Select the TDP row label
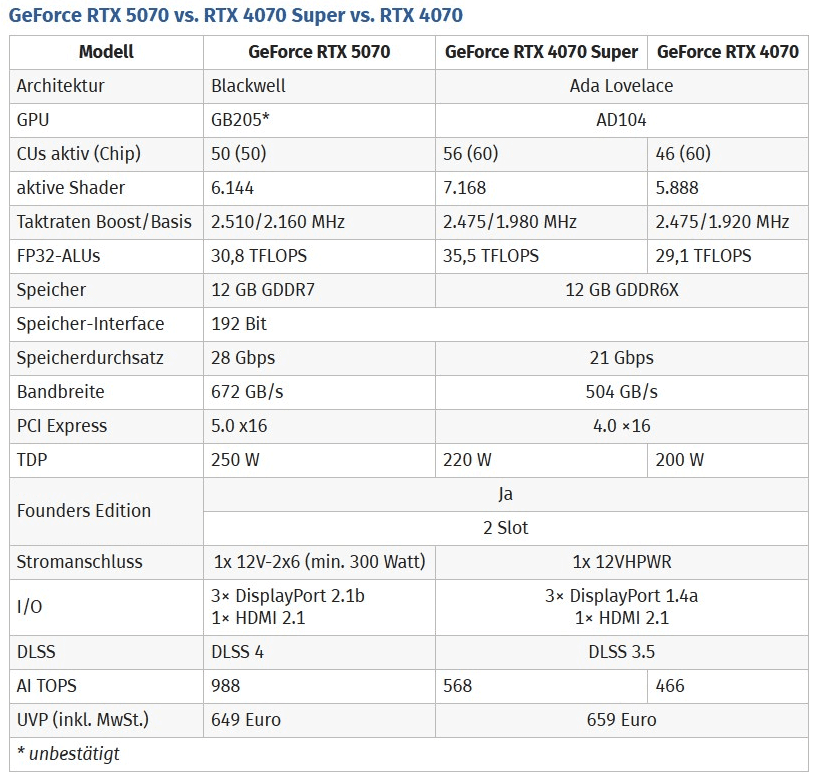The height and width of the screenshot is (774, 819). coord(32,459)
